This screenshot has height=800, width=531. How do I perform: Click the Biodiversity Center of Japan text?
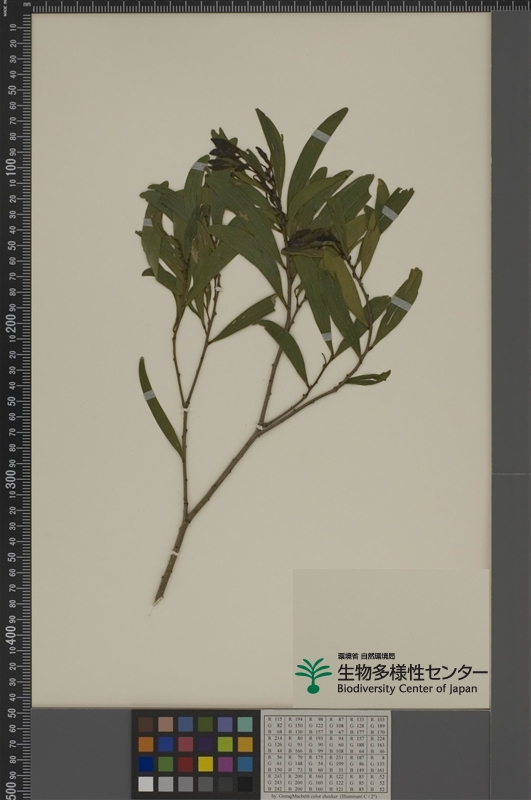point(407,689)
